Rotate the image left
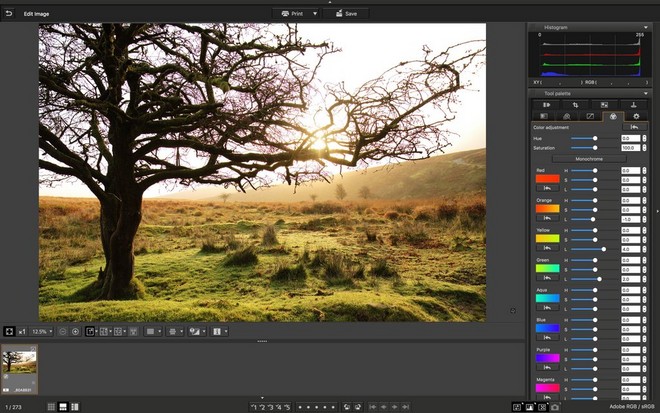This screenshot has height=413, width=660. point(347,407)
